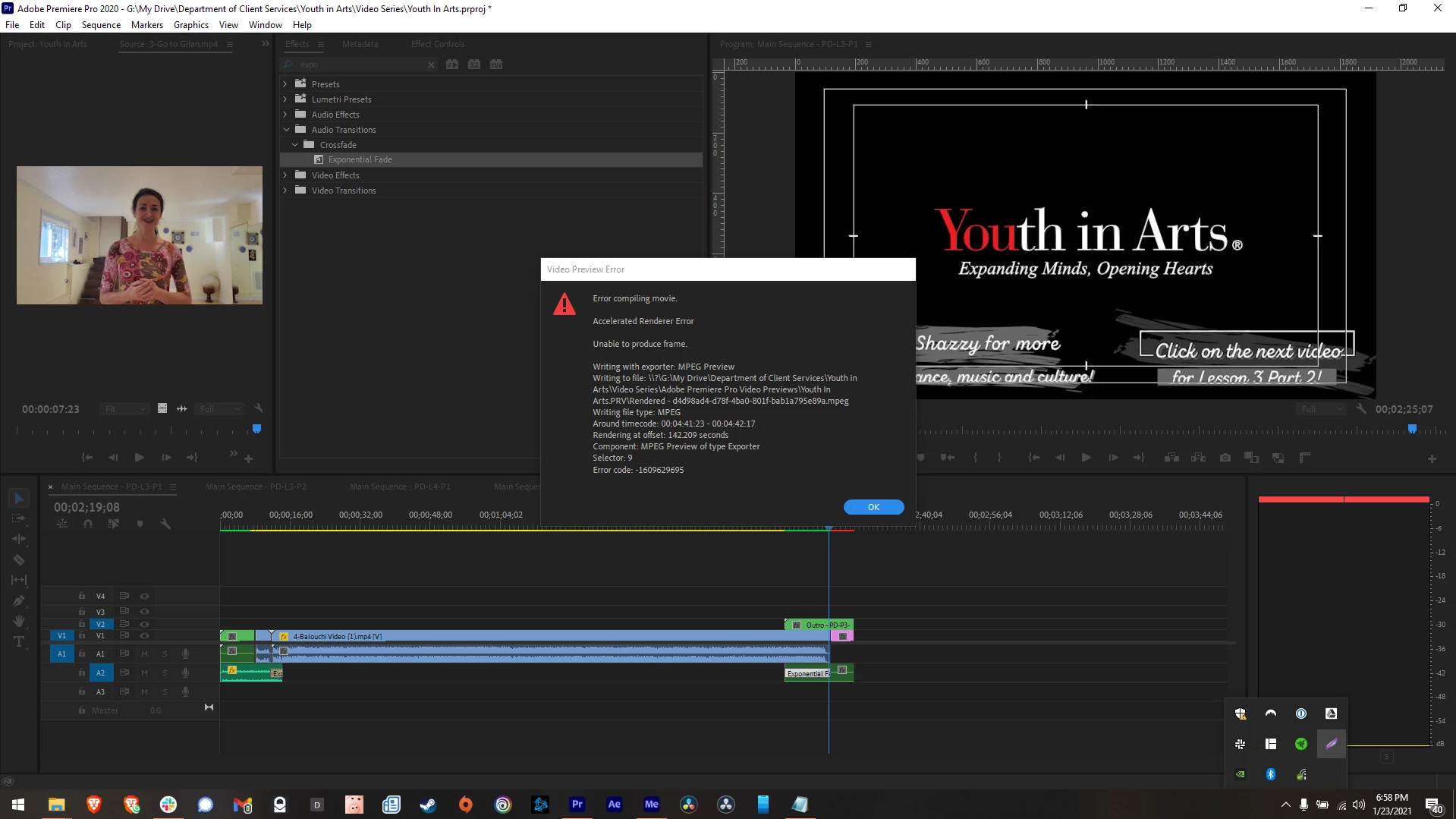Click the Extract button in Program monitor
The width and height of the screenshot is (1456, 819).
coord(1199,458)
